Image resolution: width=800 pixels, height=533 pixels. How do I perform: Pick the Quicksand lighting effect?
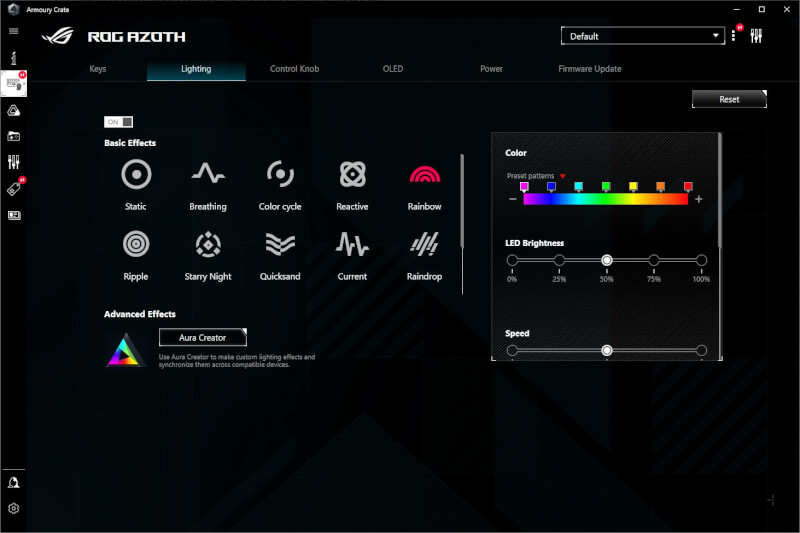click(280, 244)
